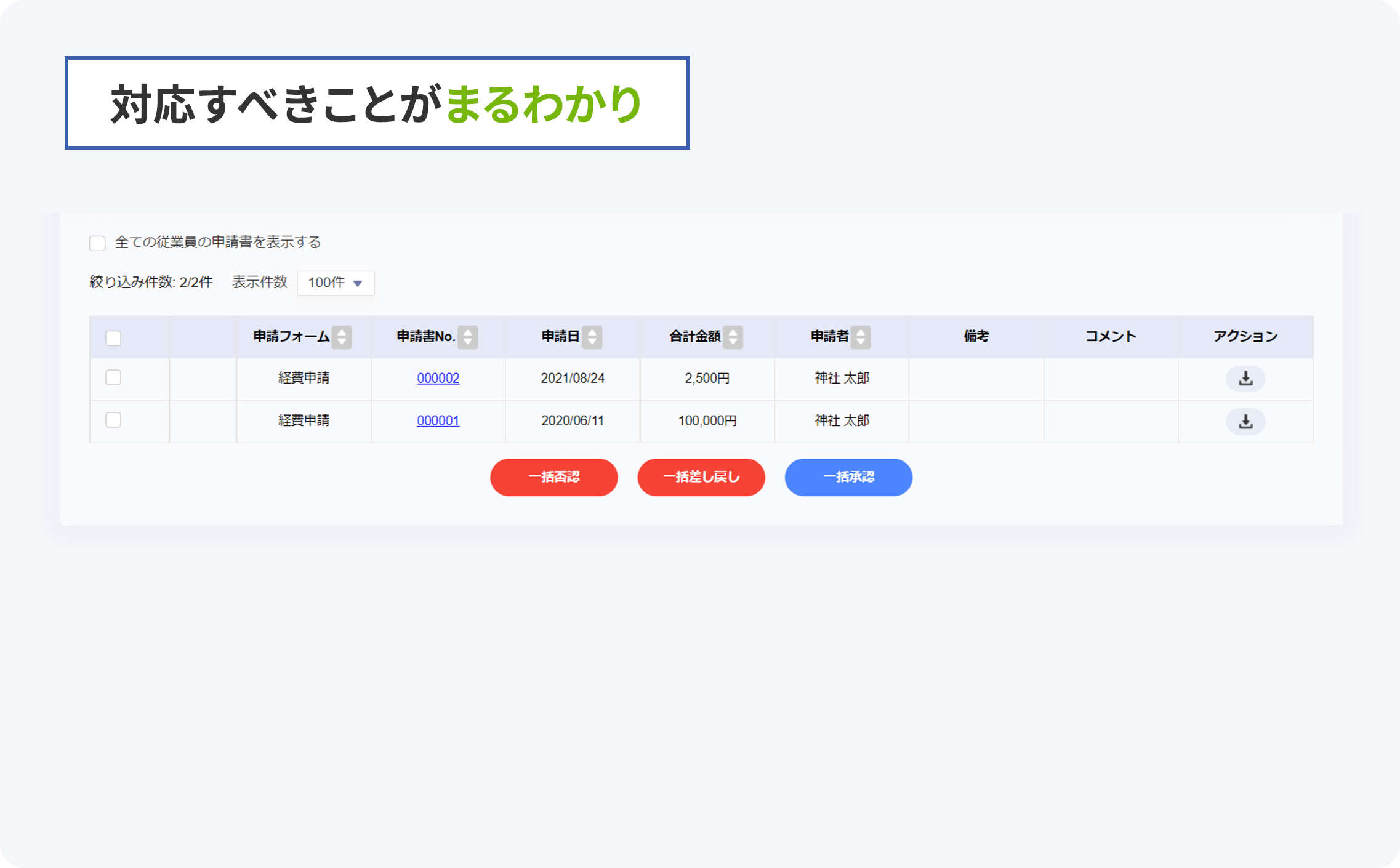Sort by 申請者 column arrows

861,337
